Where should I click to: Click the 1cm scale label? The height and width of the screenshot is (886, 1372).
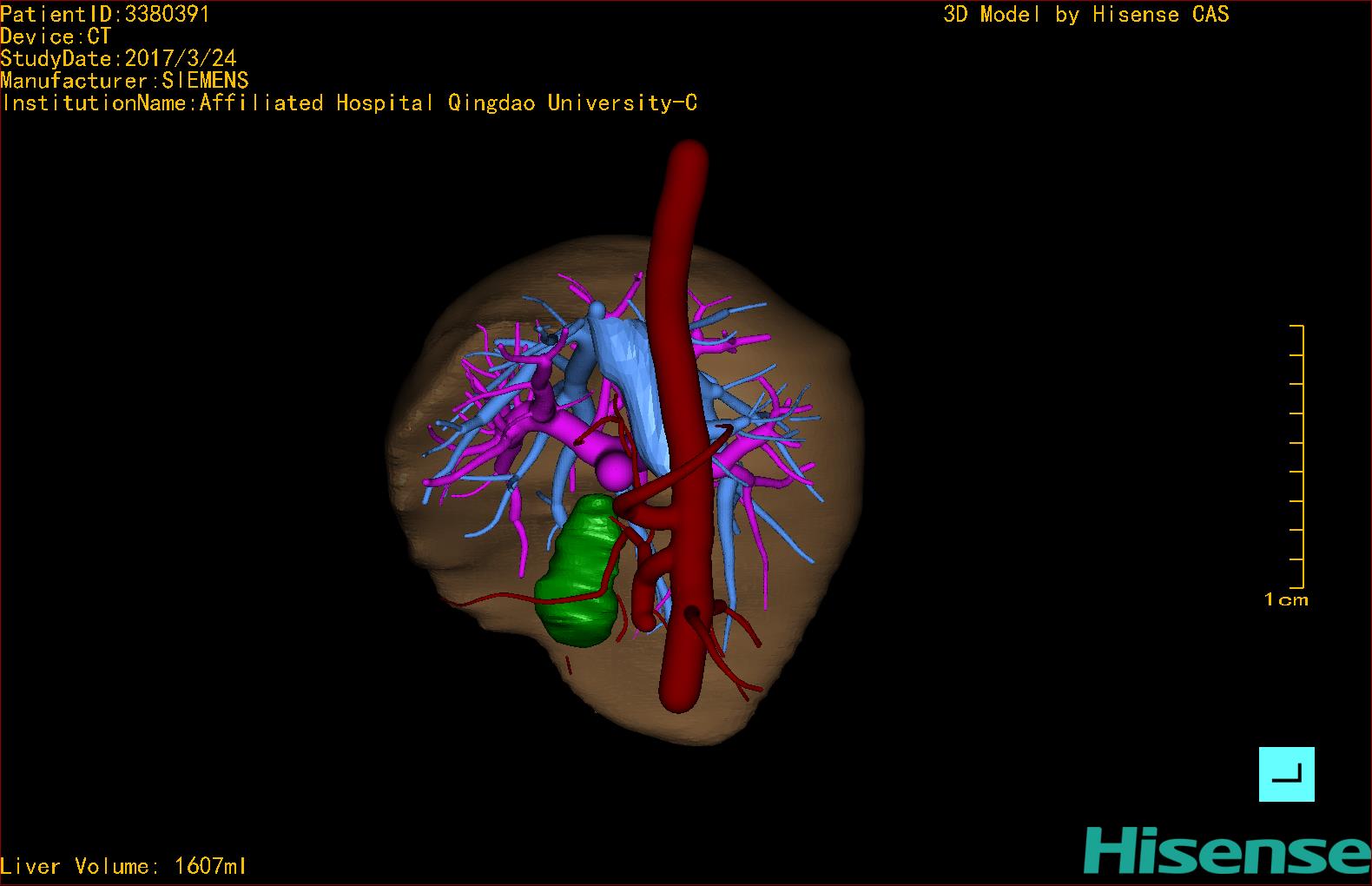tap(1286, 599)
